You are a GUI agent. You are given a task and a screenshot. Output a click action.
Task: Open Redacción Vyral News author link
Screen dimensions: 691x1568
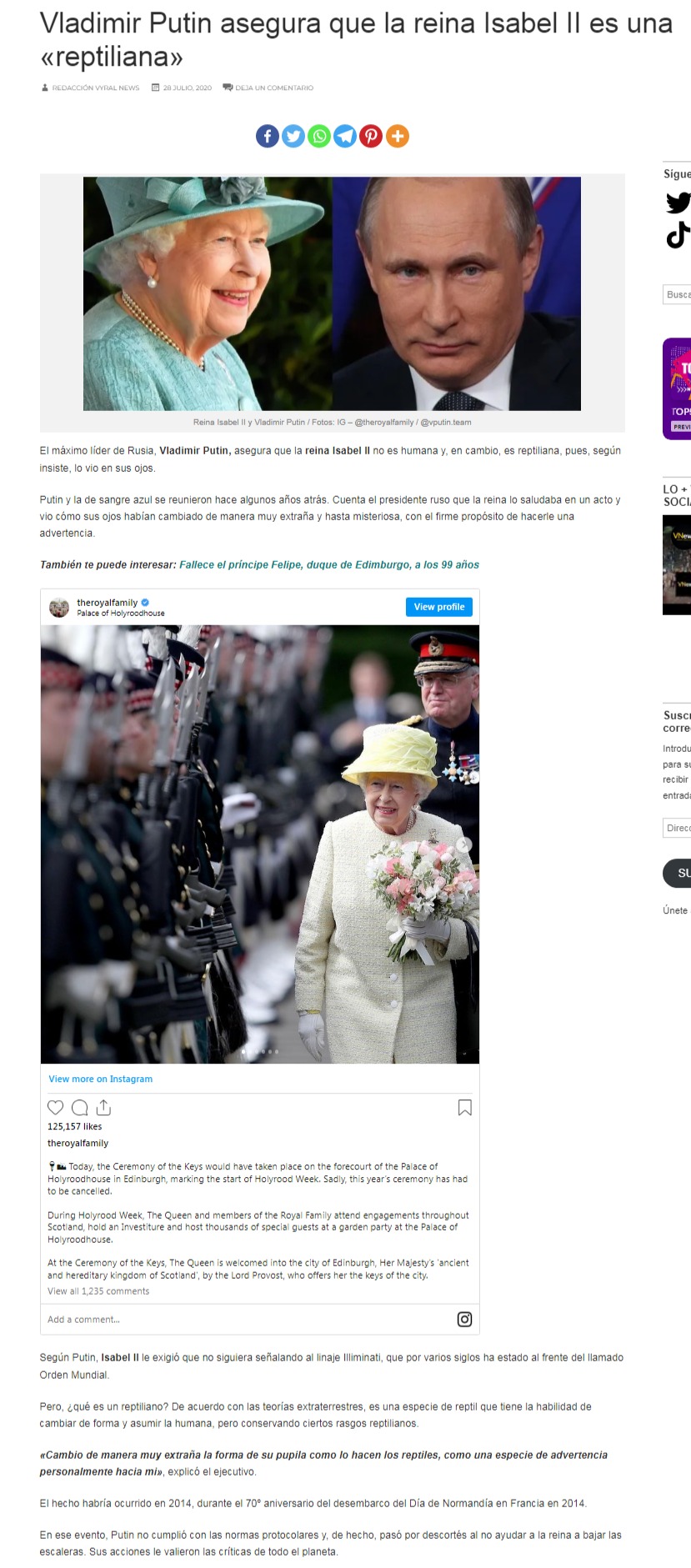[95, 88]
